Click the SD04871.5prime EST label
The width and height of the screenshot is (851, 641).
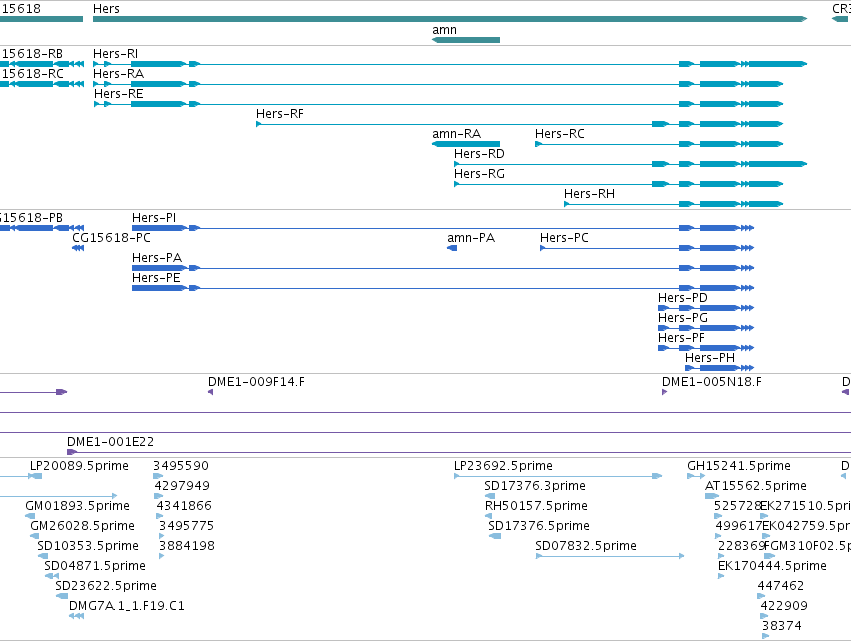95,567
